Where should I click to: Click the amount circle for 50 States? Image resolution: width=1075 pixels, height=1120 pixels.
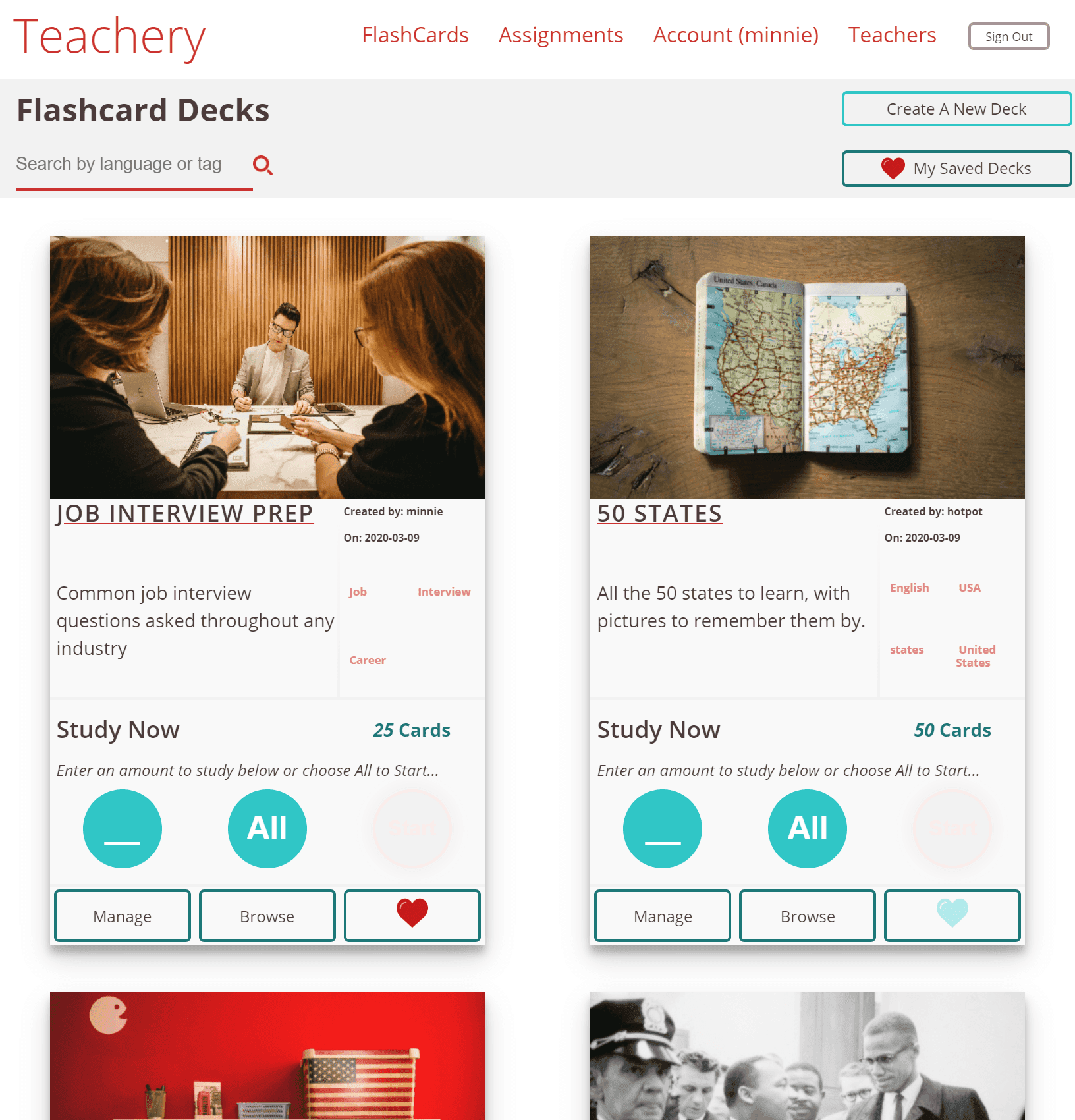663,829
